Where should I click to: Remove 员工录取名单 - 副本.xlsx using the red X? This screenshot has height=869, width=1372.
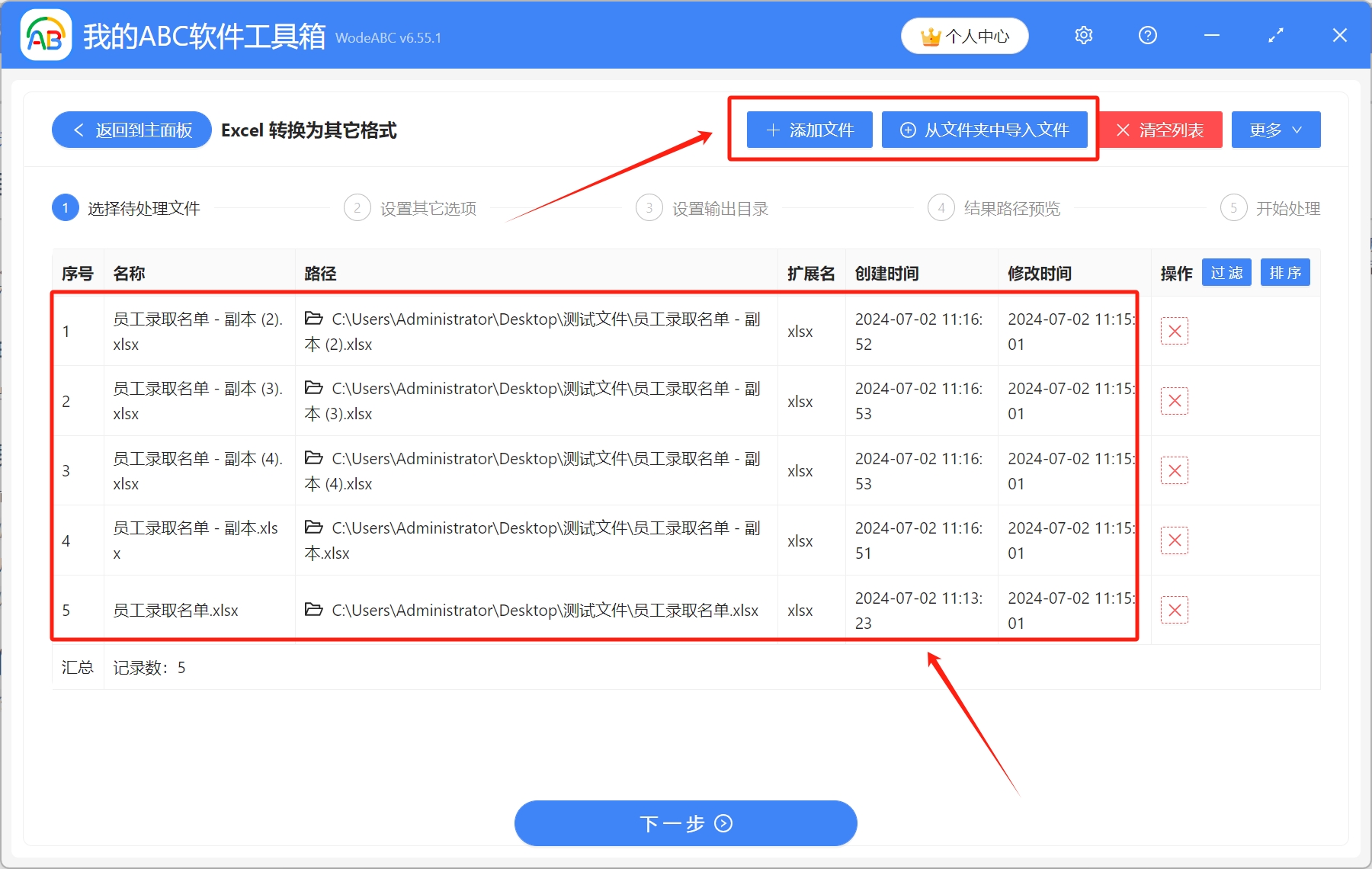1175,540
